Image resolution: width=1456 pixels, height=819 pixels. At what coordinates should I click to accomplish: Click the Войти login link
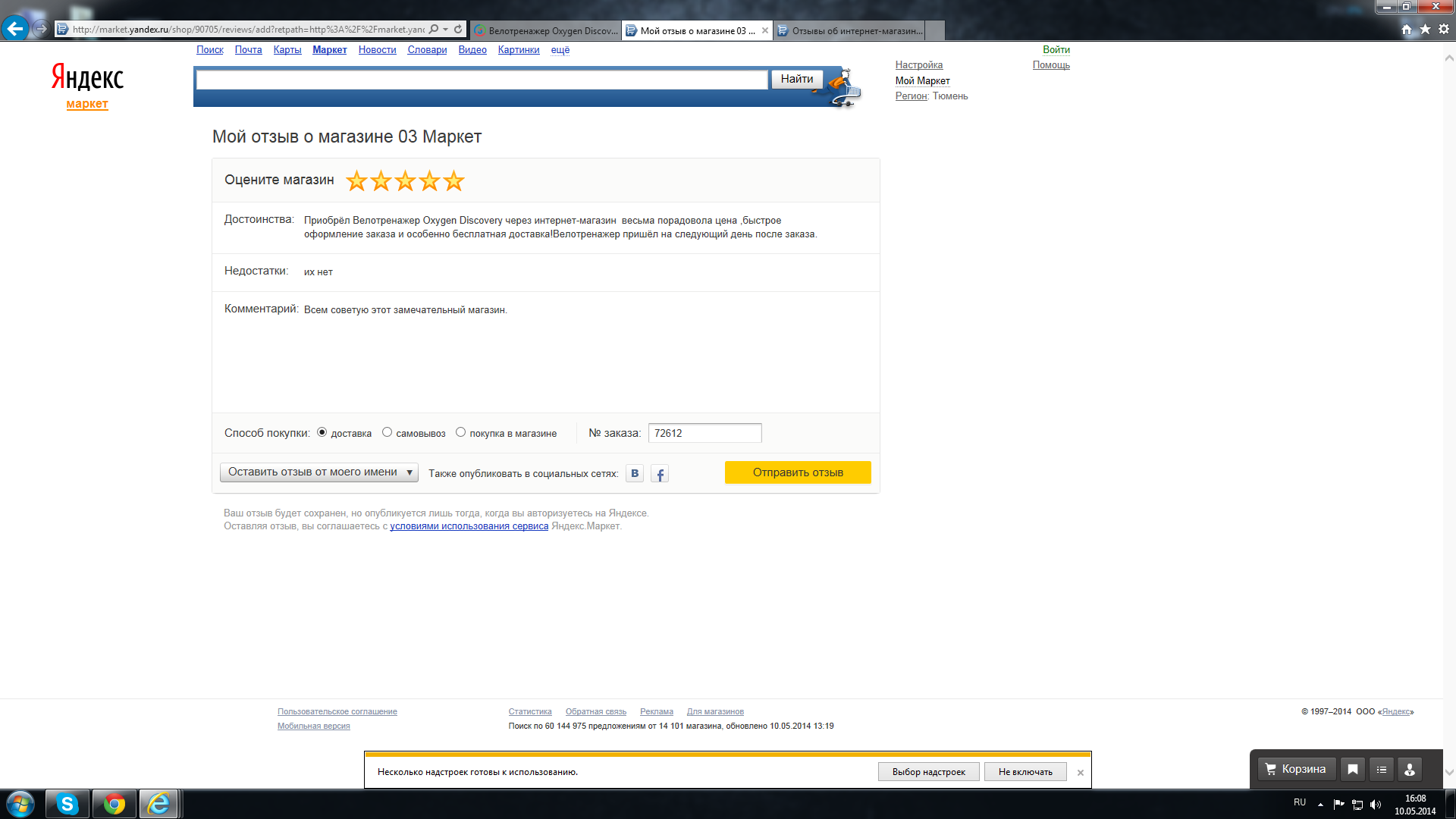click(1056, 50)
